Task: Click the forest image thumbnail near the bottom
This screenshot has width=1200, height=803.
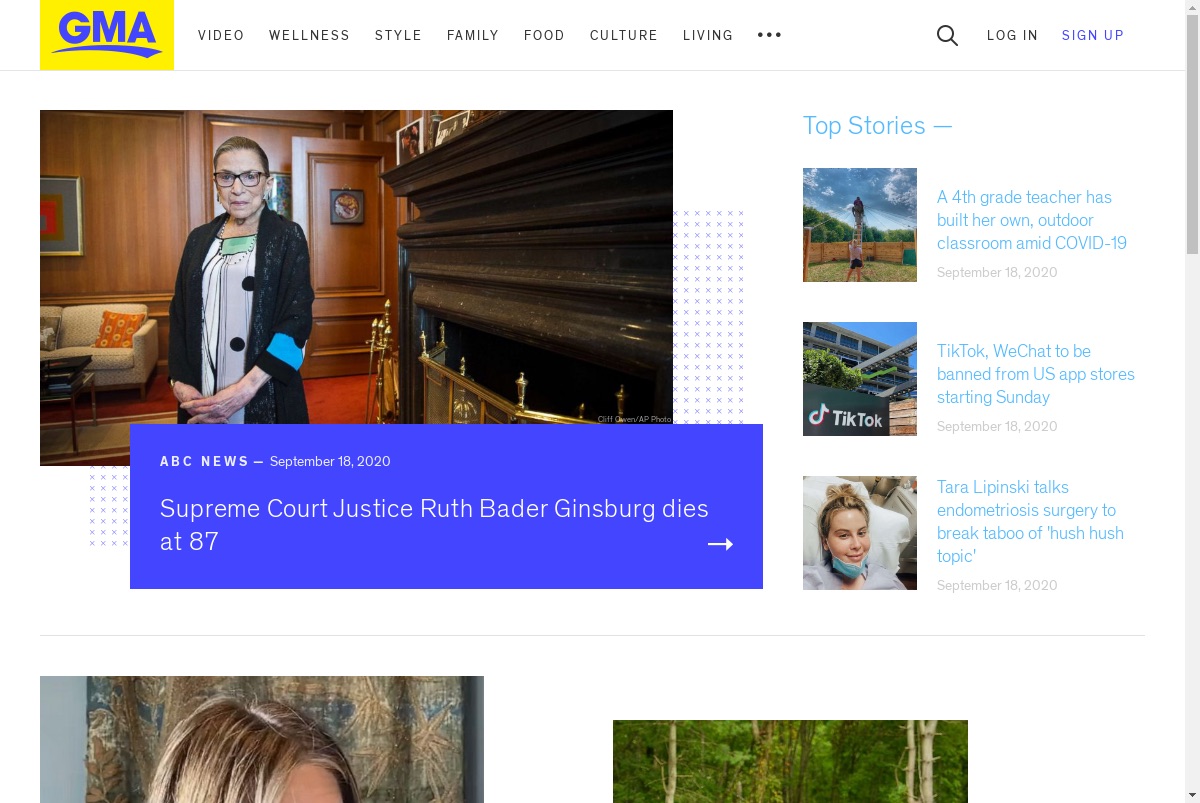Action: click(790, 761)
